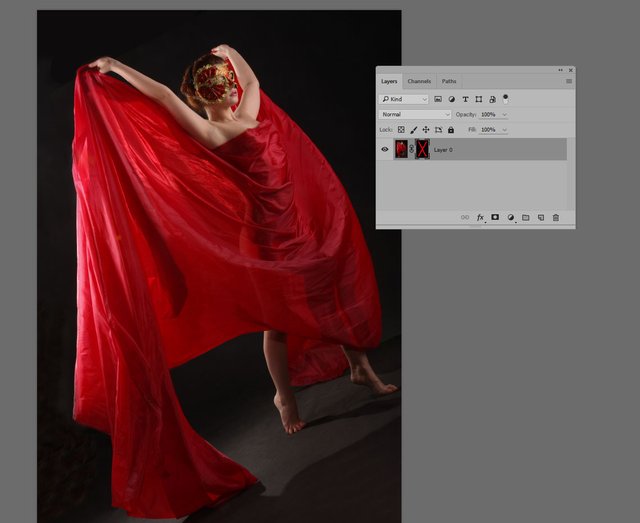The width and height of the screenshot is (640, 523).
Task: Create a new group folder
Action: coord(526,218)
